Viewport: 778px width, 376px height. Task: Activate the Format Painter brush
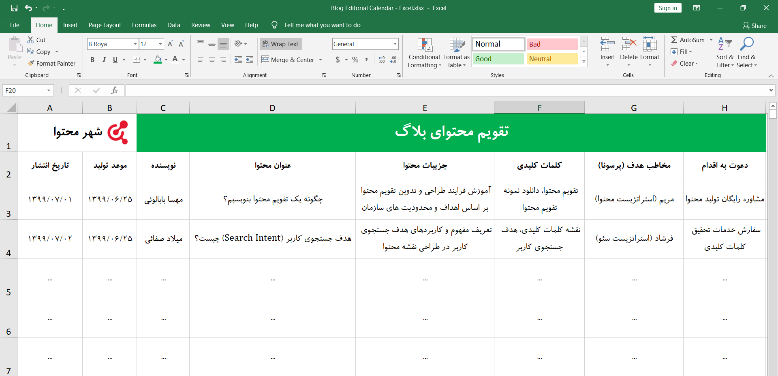click(x=31, y=63)
